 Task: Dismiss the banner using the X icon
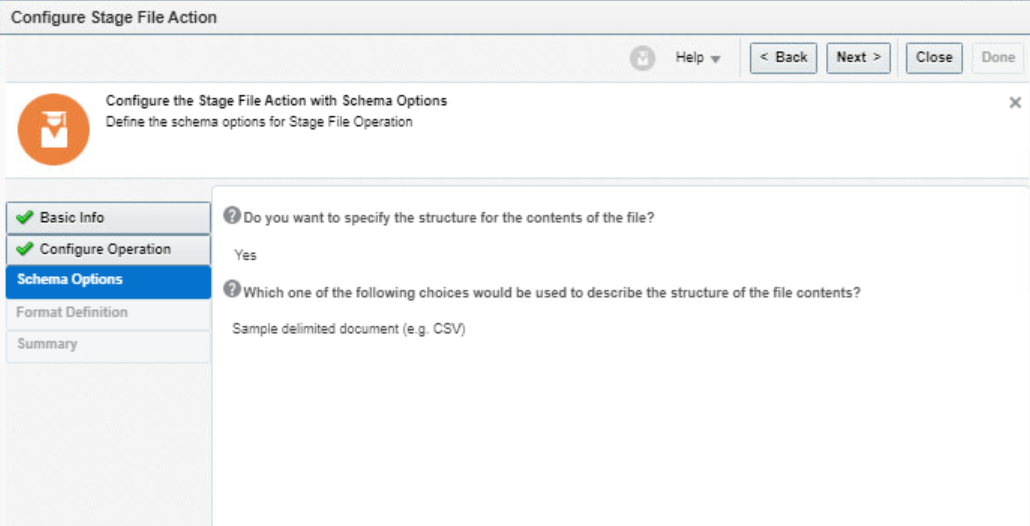point(1015,103)
